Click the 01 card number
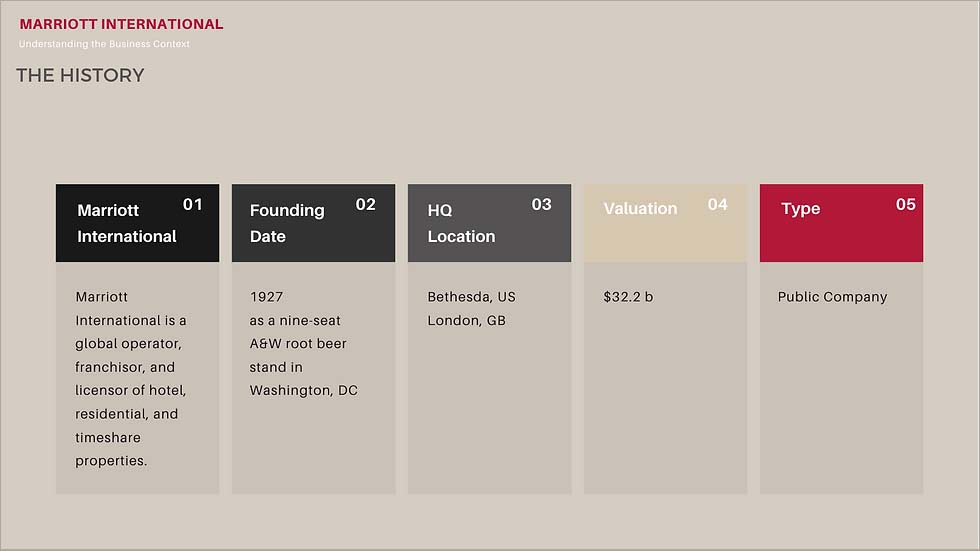 192,204
